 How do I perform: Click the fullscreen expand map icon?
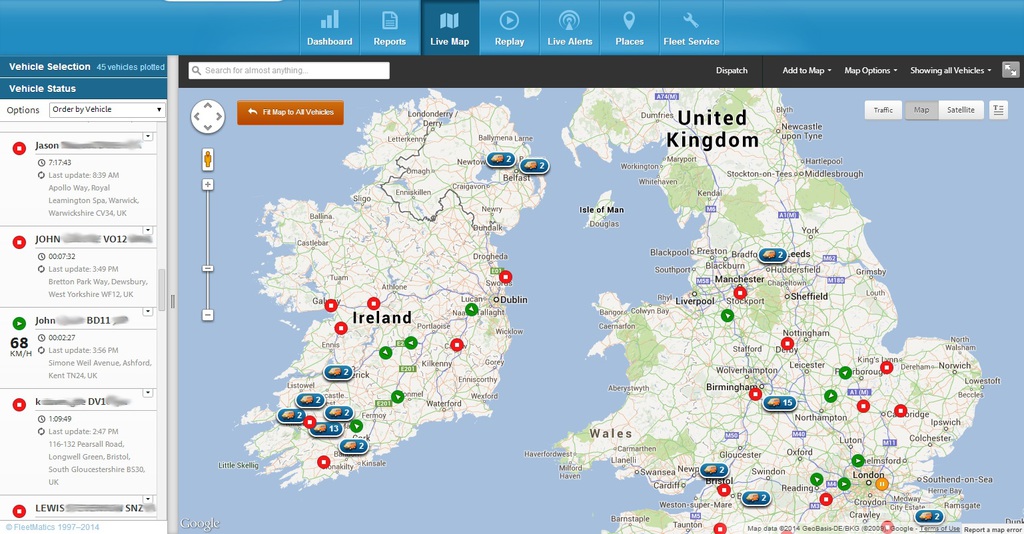tap(1011, 70)
